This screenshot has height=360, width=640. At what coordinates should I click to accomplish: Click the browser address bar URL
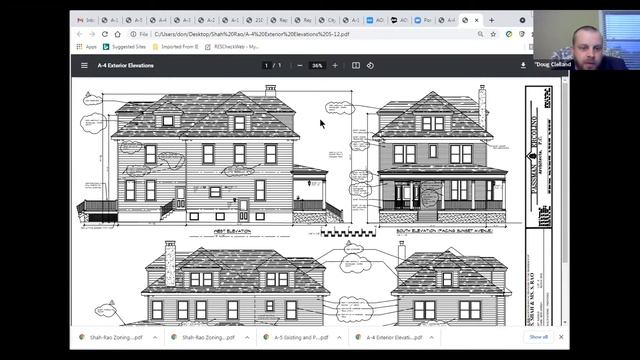[x=252, y=34]
